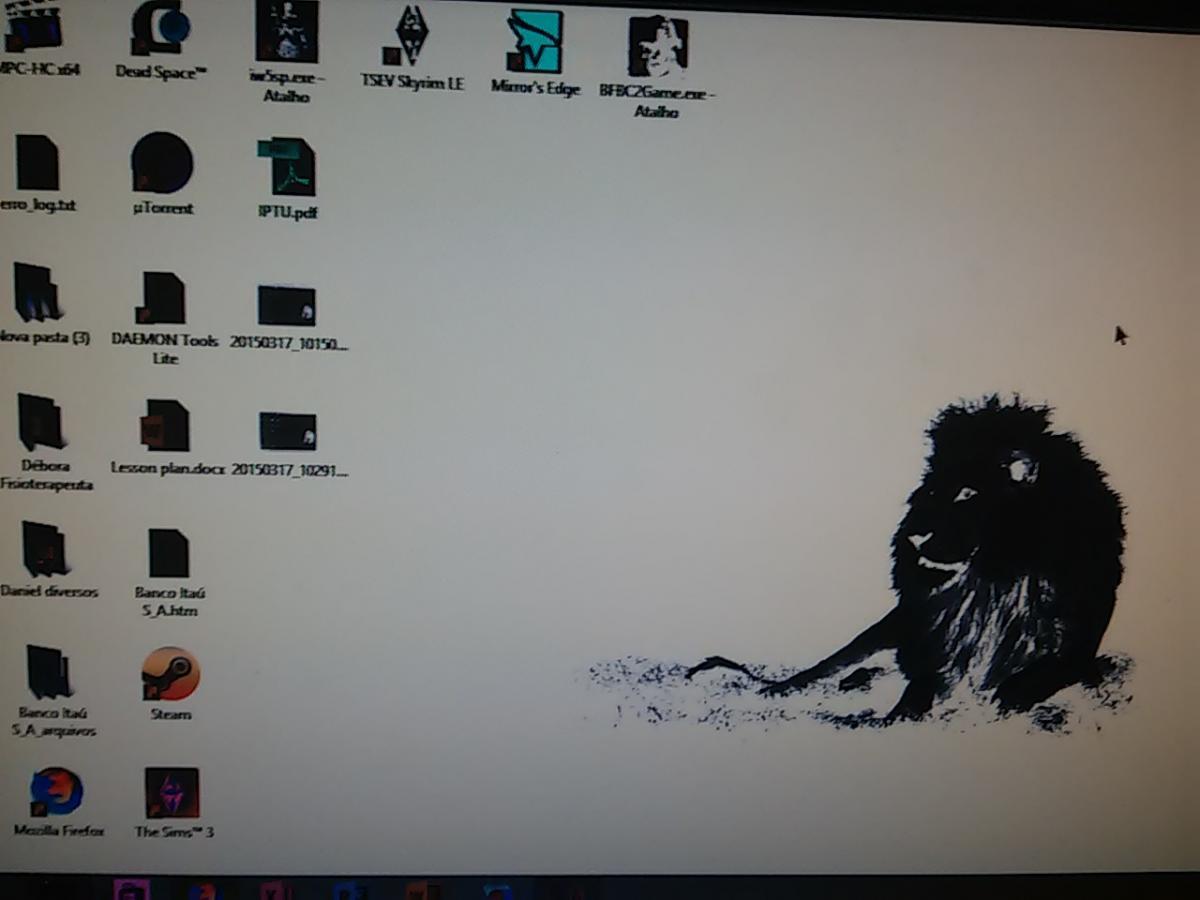Viewport: 1200px width, 900px height.
Task: Open the µTorrent desktop icon
Action: (162, 163)
